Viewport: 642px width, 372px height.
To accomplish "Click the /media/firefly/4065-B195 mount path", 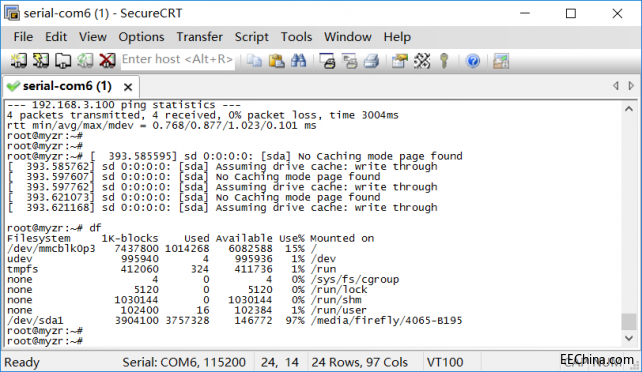I will (x=387, y=320).
